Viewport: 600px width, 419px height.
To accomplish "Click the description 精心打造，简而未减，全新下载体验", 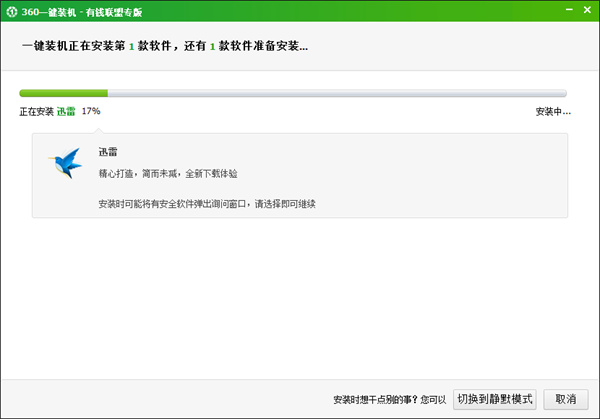I will (x=168, y=174).
